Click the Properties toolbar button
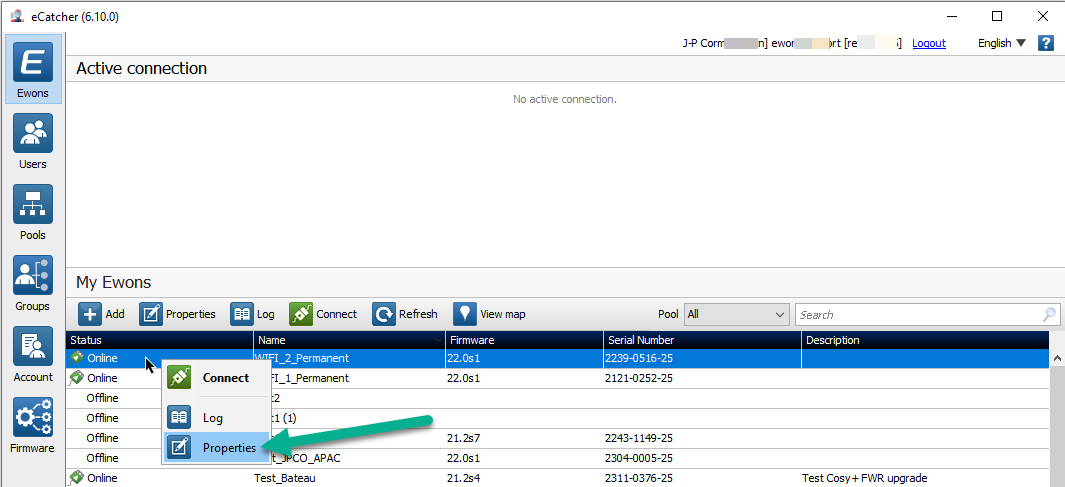This screenshot has width=1065, height=487. click(177, 314)
